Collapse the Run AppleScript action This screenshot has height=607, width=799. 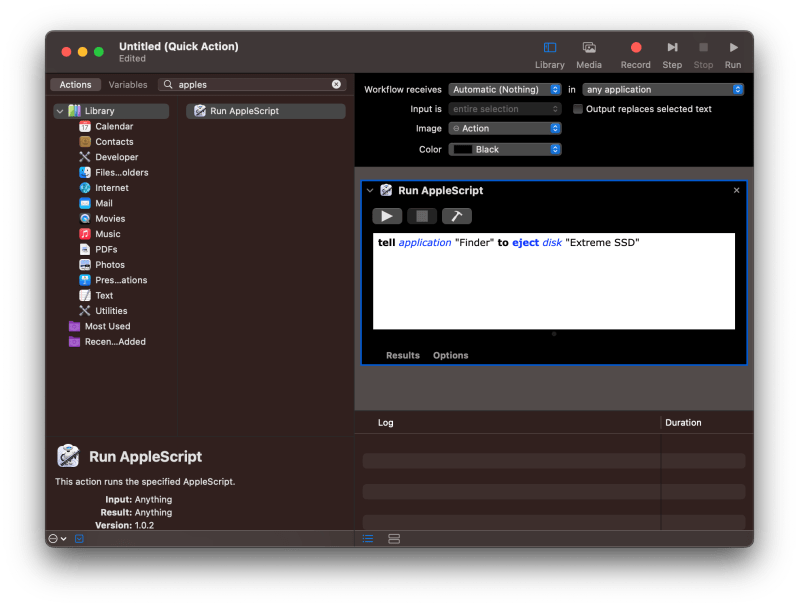(370, 191)
